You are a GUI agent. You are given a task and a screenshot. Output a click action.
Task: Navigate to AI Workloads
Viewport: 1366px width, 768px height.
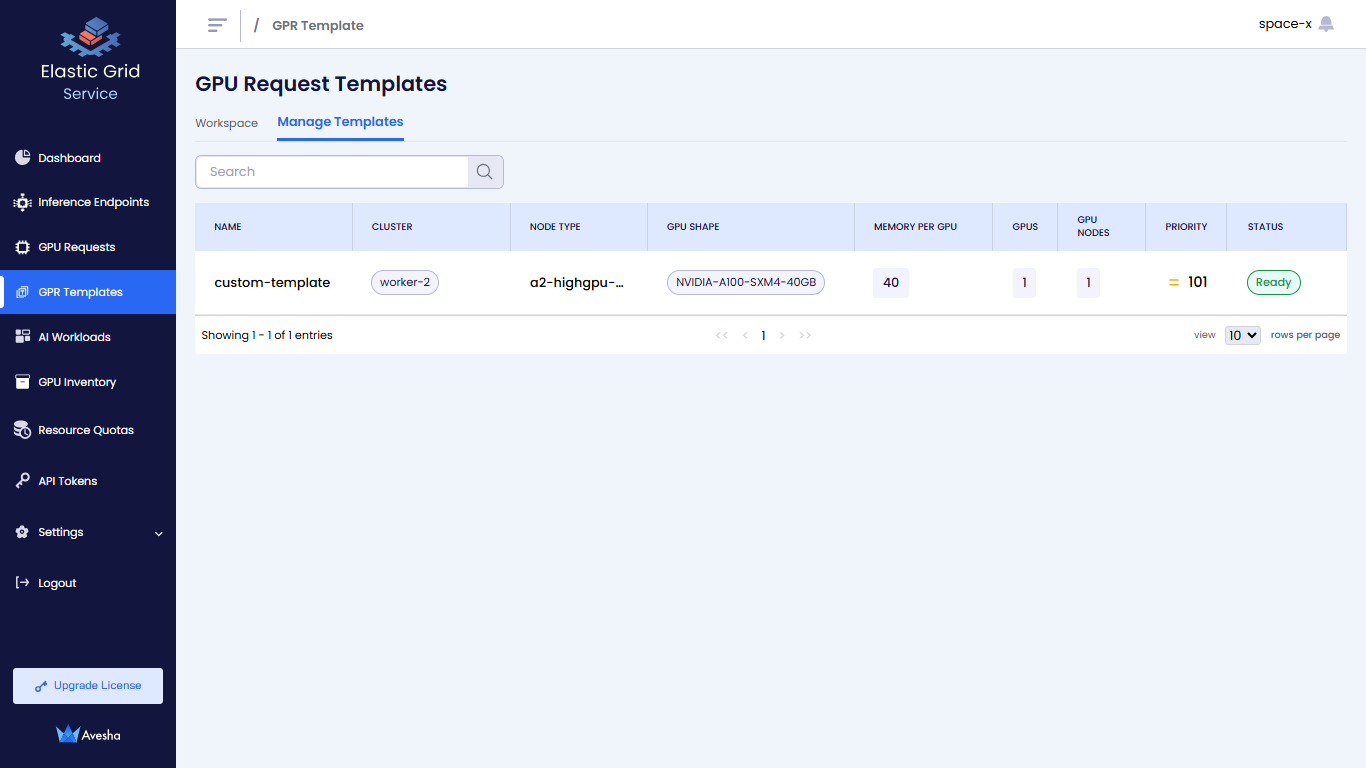pyautogui.click(x=74, y=337)
